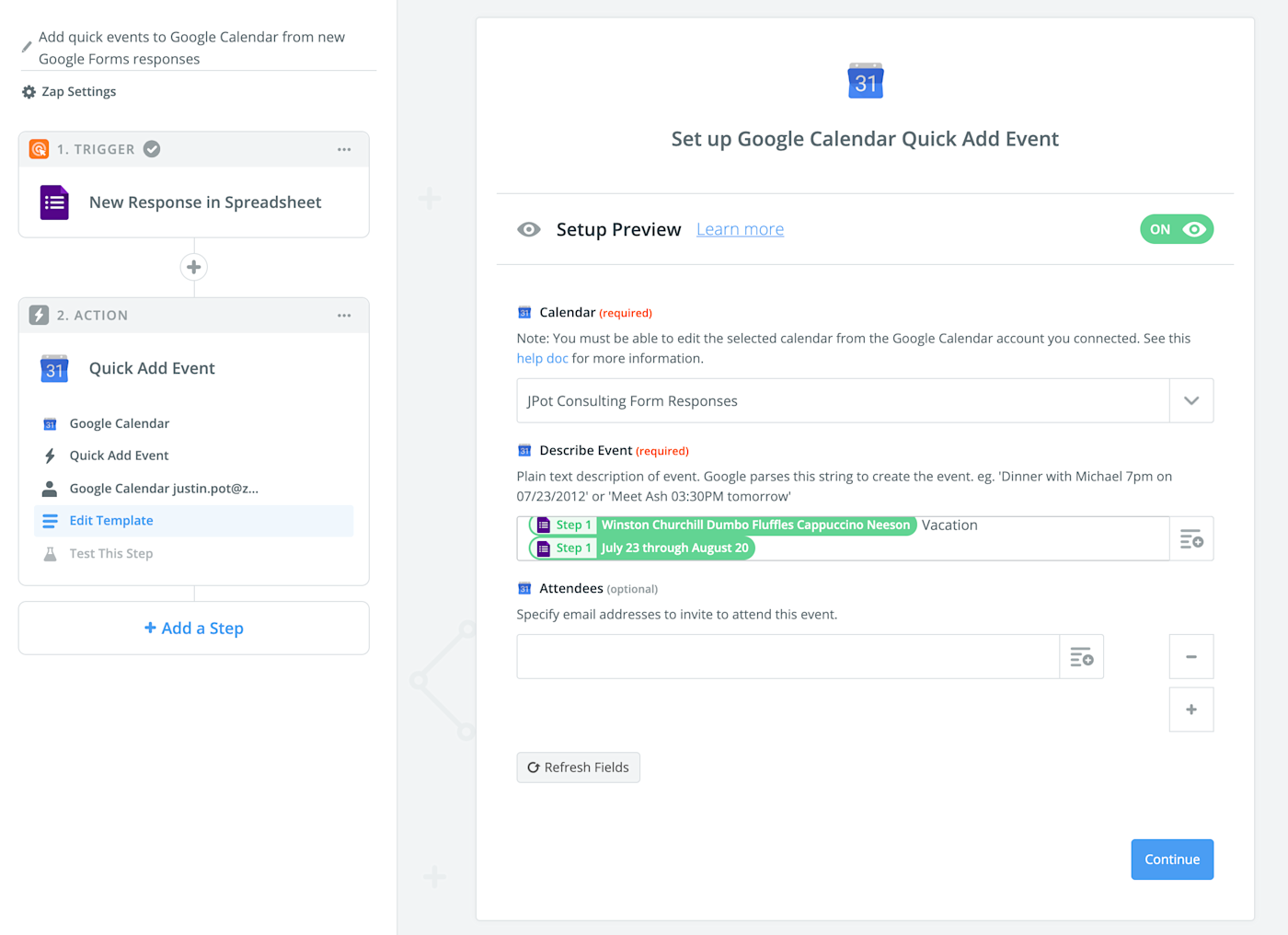The image size is (1288, 935).
Task: Click the trigger completed checkmark icon
Action: tap(152, 149)
